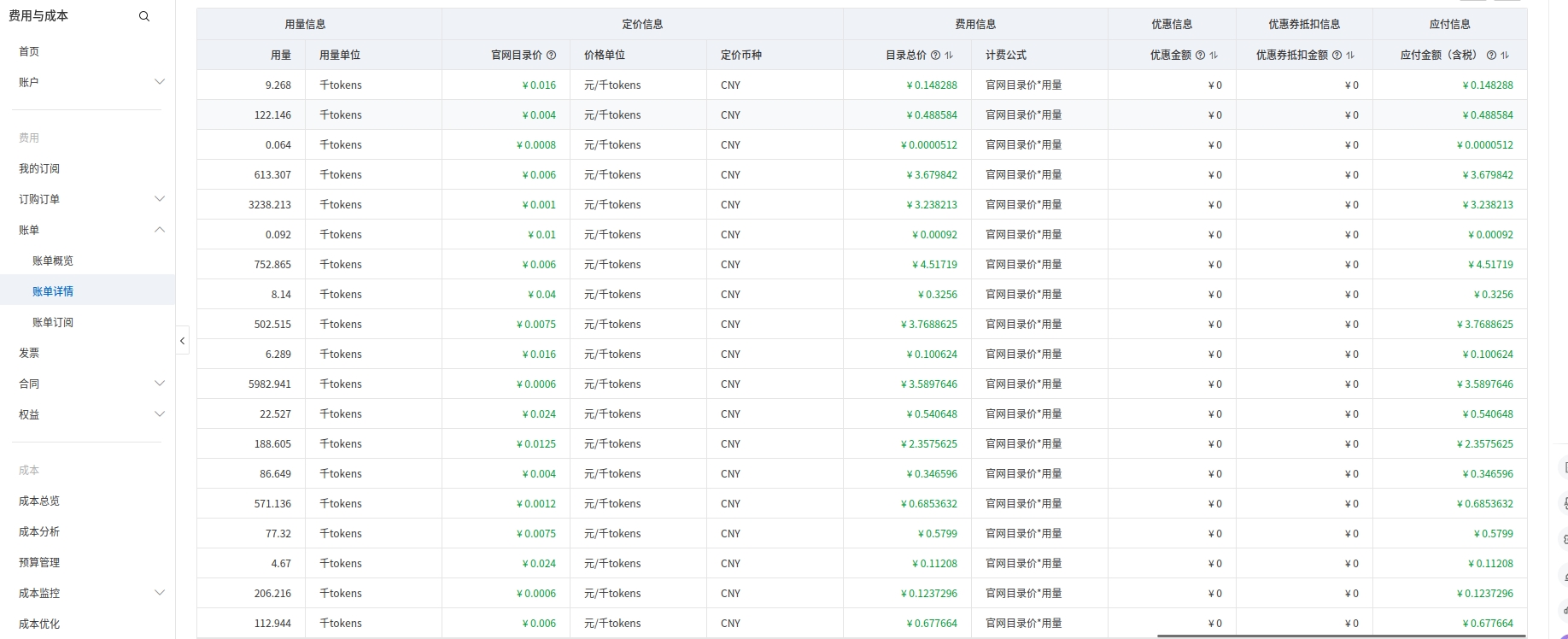Click 定价币种 column header
Screen dimensions: 1568x639
(741, 55)
